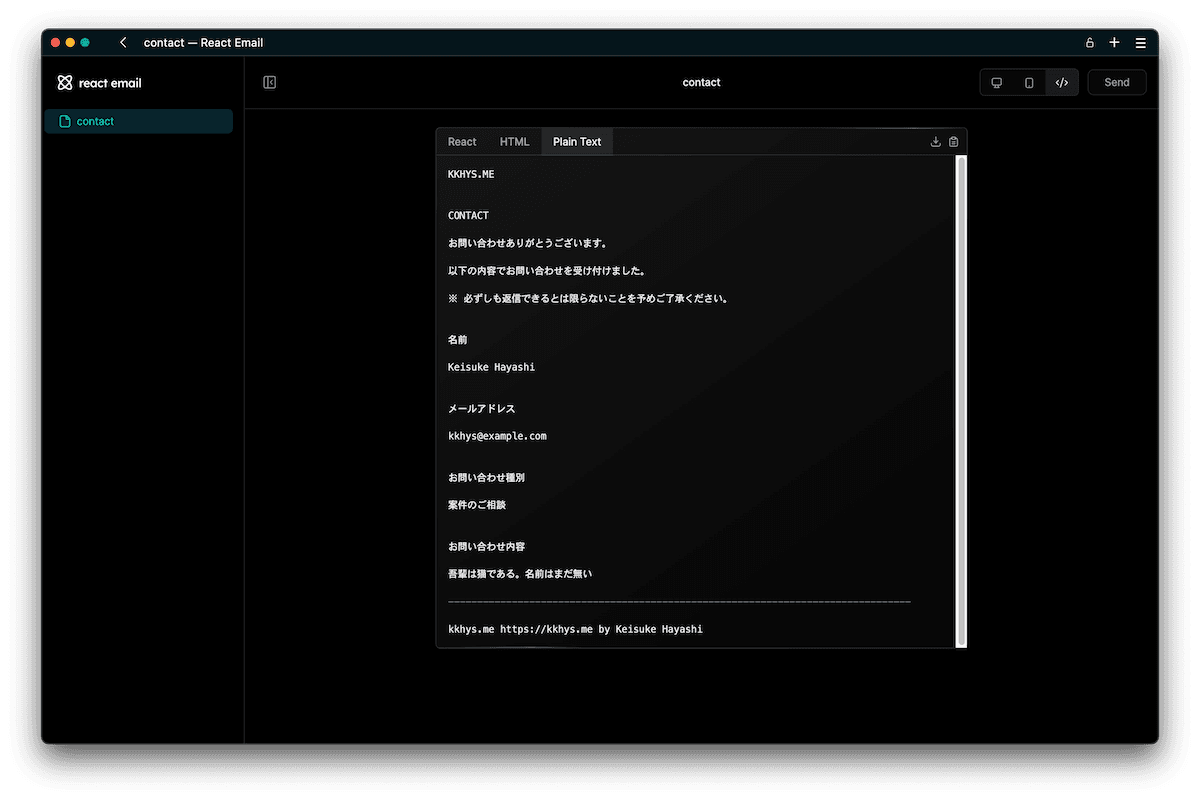Switch preview to mobile view
The image size is (1200, 800).
[x=1029, y=82]
